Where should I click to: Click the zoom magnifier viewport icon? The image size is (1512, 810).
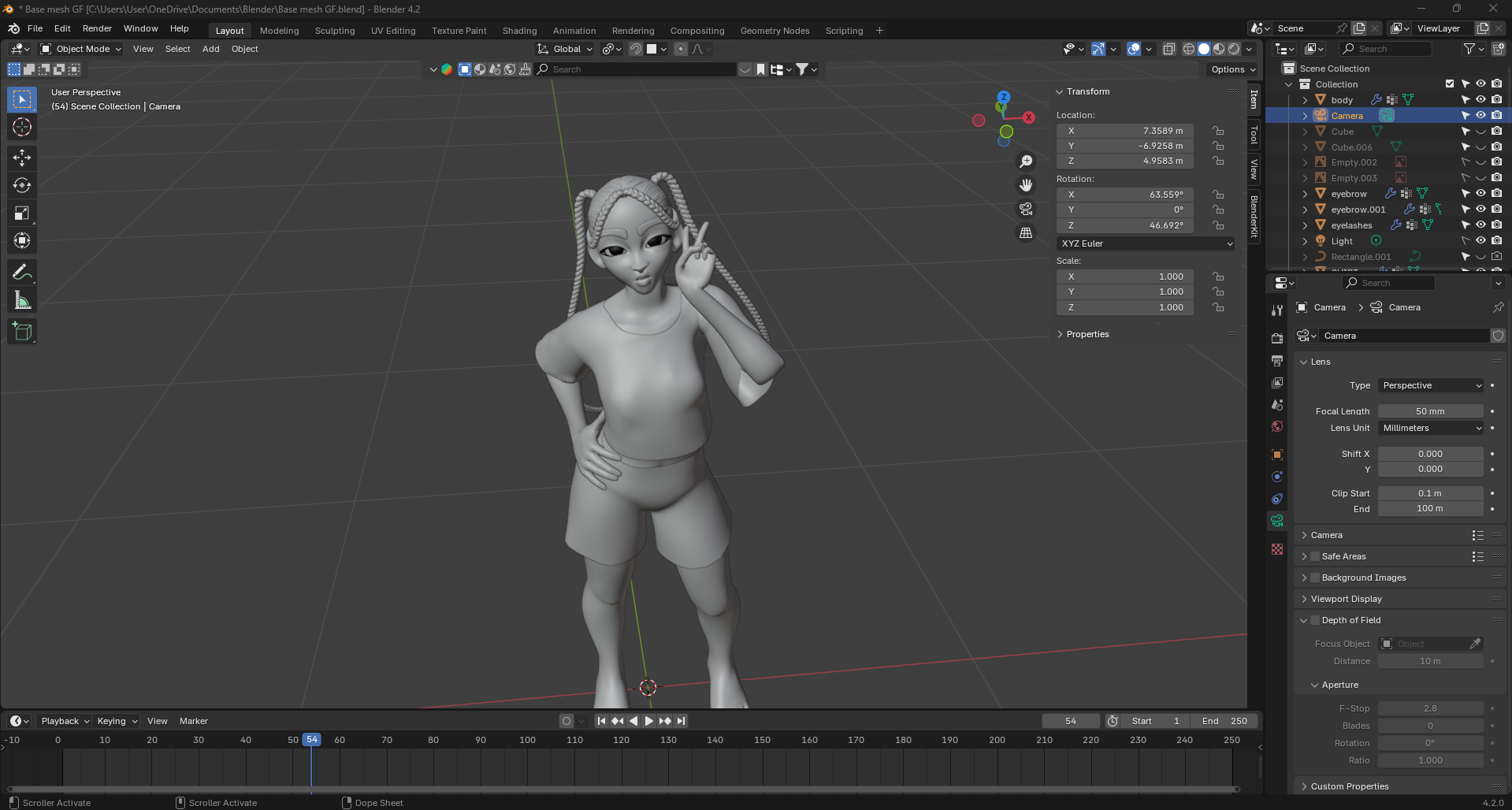pos(1026,162)
